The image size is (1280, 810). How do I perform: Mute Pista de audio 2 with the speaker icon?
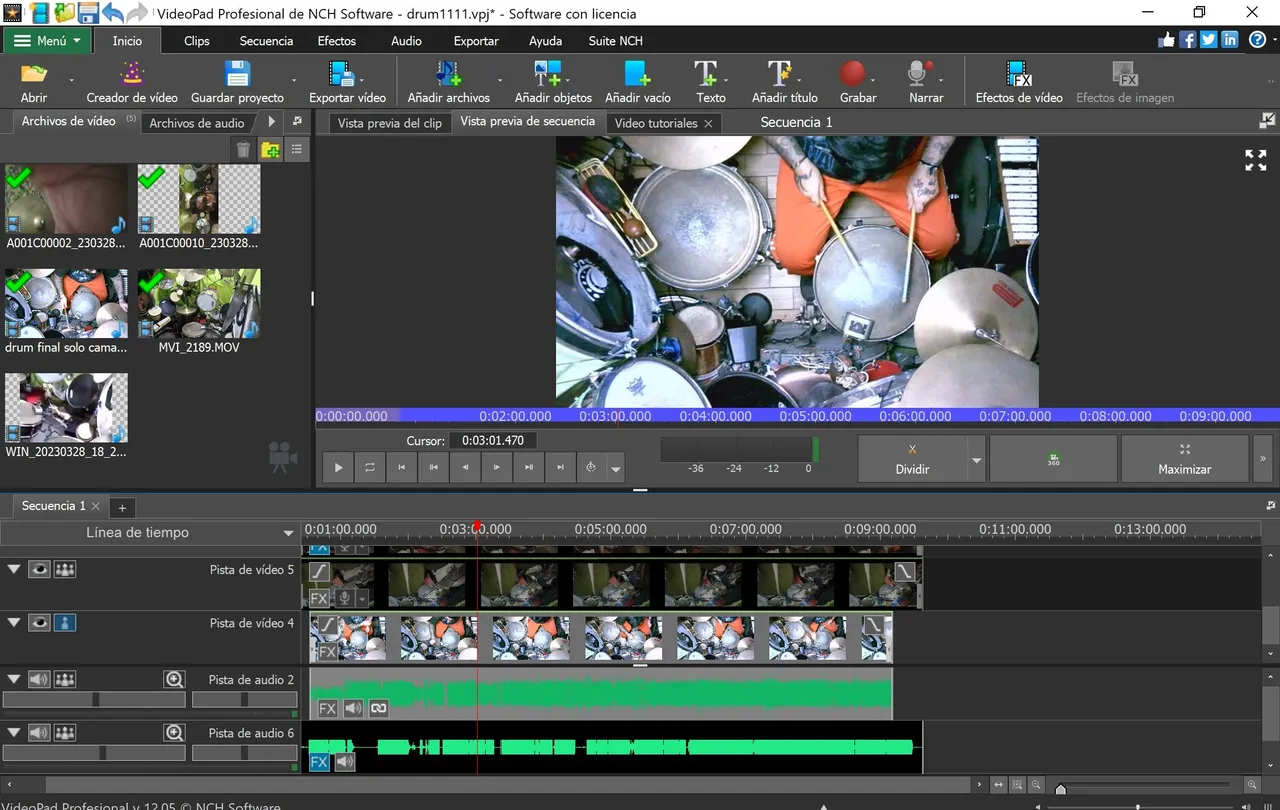(x=39, y=679)
